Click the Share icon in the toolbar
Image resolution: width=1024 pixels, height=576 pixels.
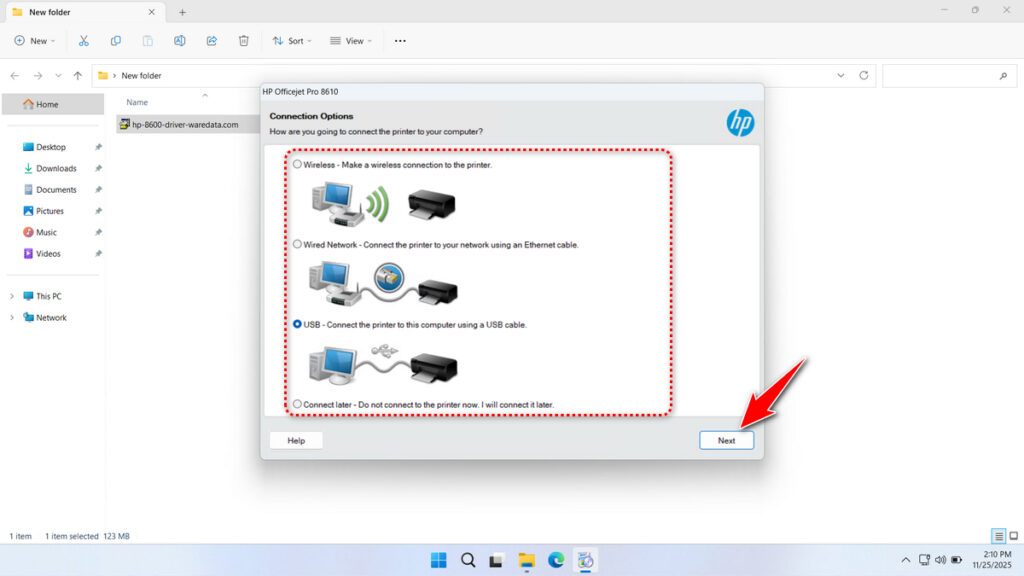211,40
